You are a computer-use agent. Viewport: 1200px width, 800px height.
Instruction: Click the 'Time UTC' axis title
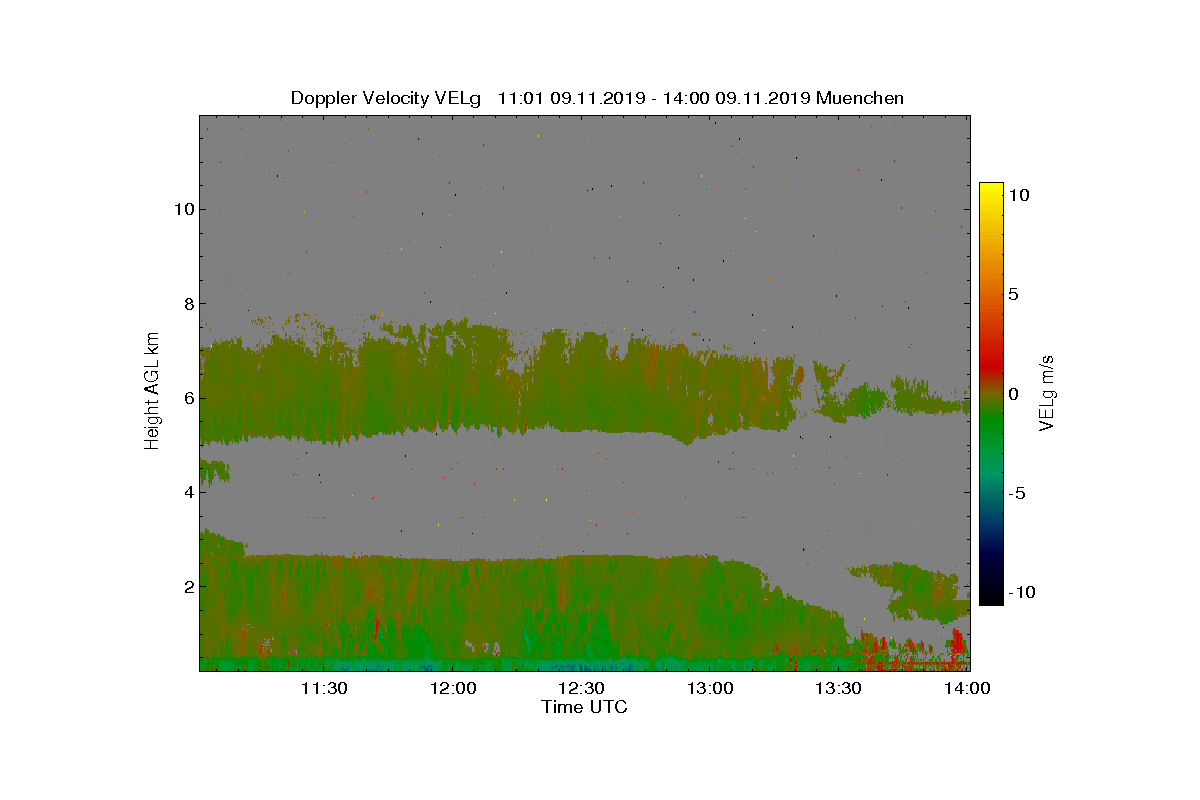pyautogui.click(x=585, y=707)
